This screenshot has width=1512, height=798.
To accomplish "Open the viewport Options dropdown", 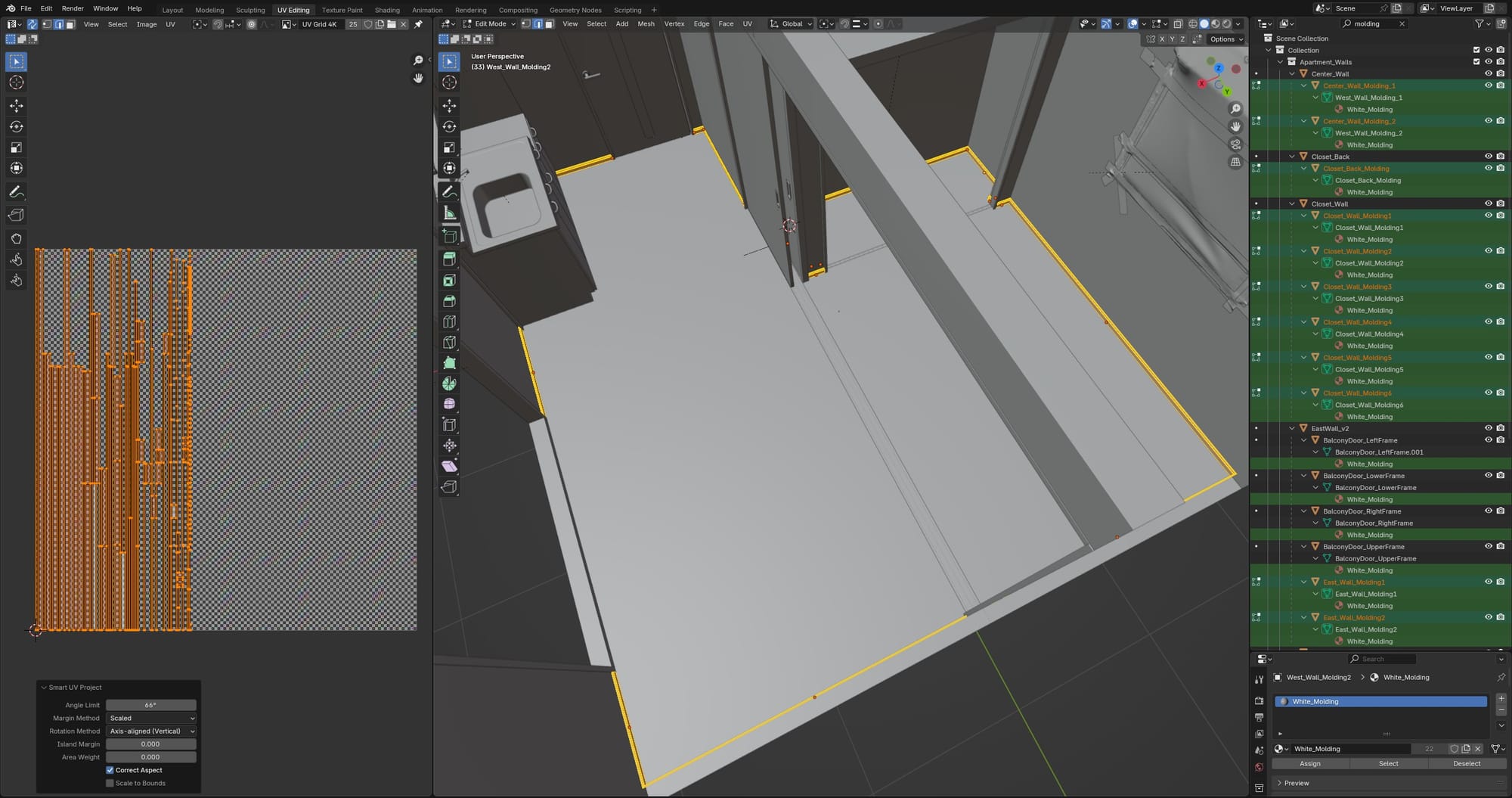I will [1225, 39].
